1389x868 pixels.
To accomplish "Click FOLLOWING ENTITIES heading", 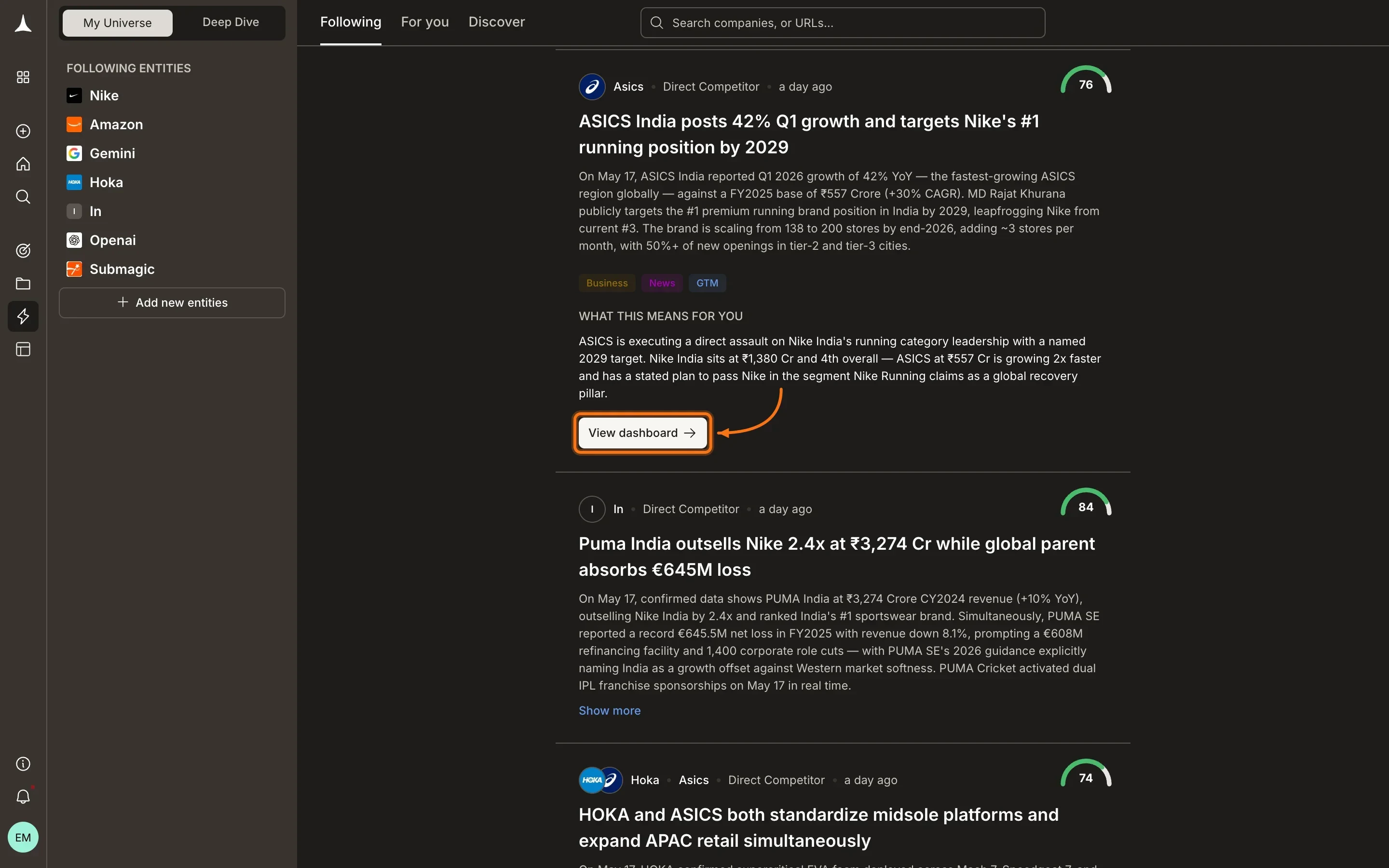I will click(129, 68).
